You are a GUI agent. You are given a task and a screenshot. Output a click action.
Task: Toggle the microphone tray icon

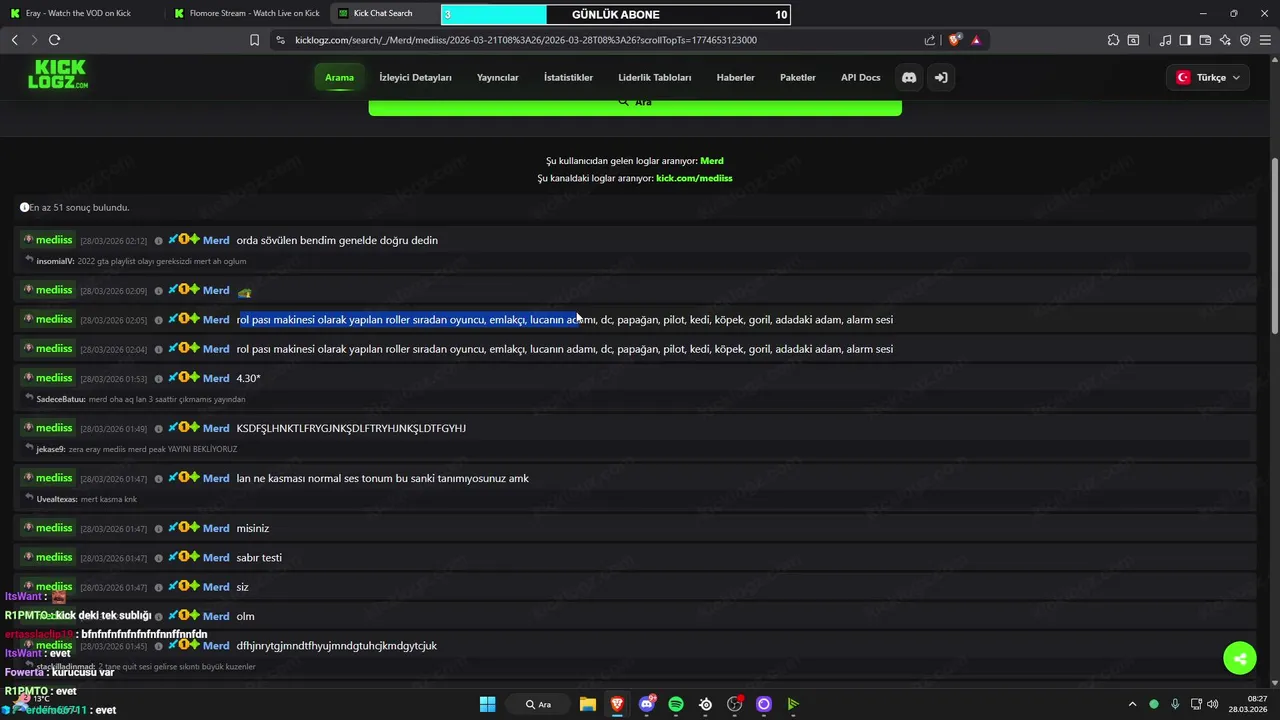pos(1175,704)
